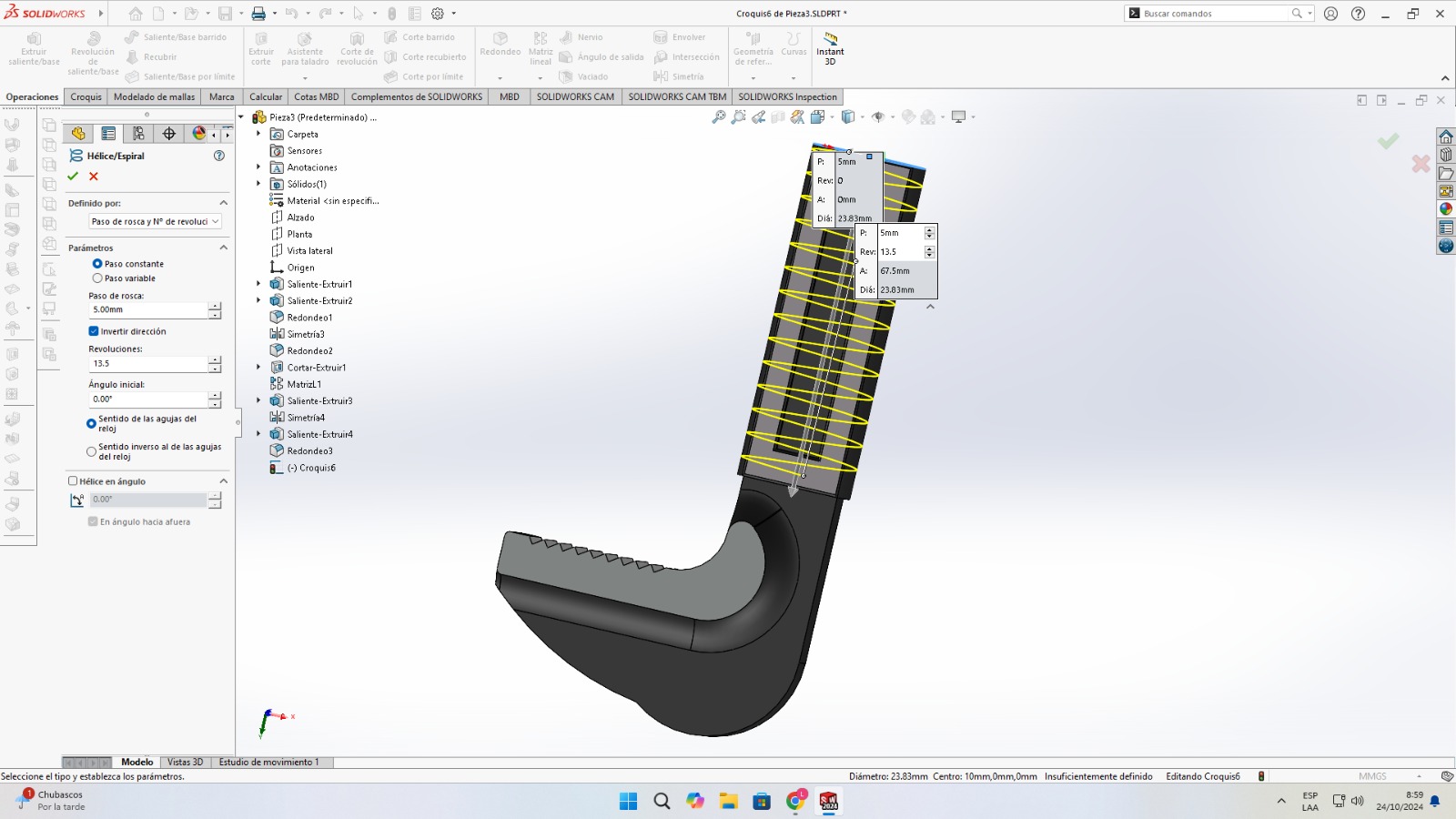
Task: Select Redondeo1 in the feature tree
Action: click(x=309, y=318)
